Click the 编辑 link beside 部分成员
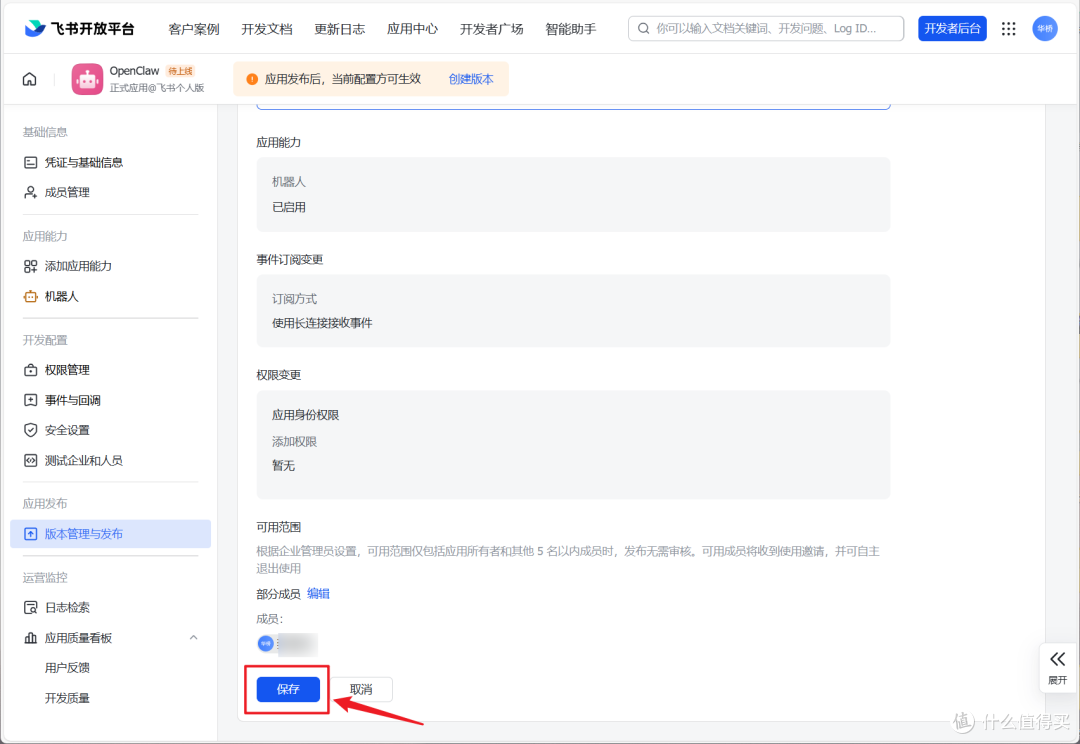 [318, 594]
